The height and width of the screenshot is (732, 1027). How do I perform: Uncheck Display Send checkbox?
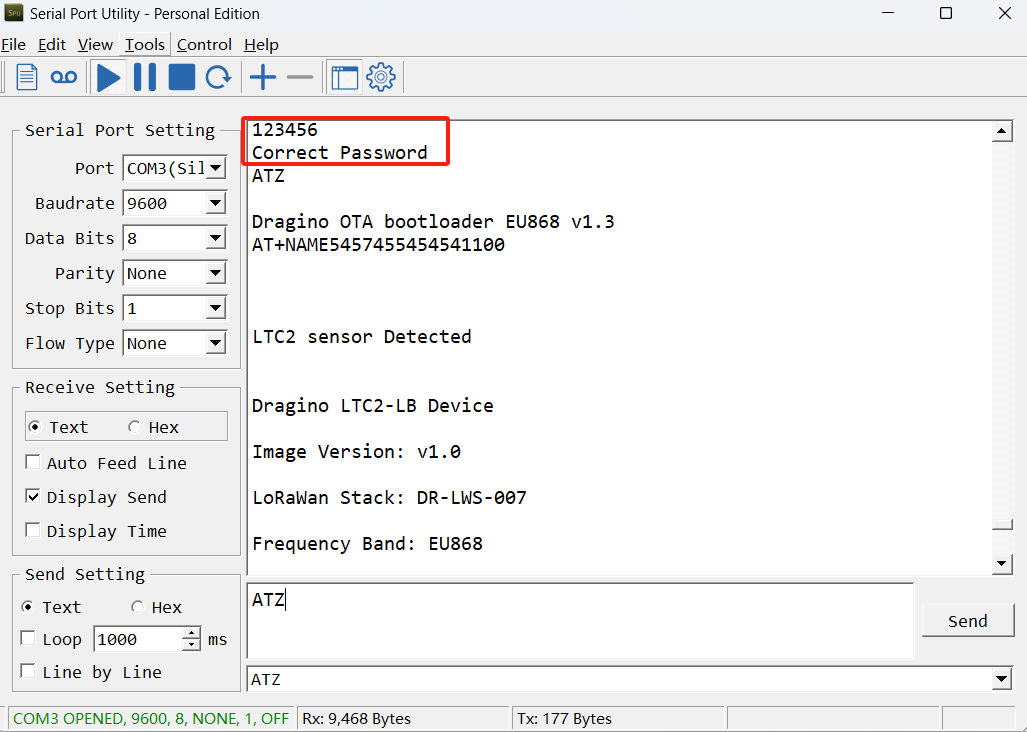coord(33,496)
